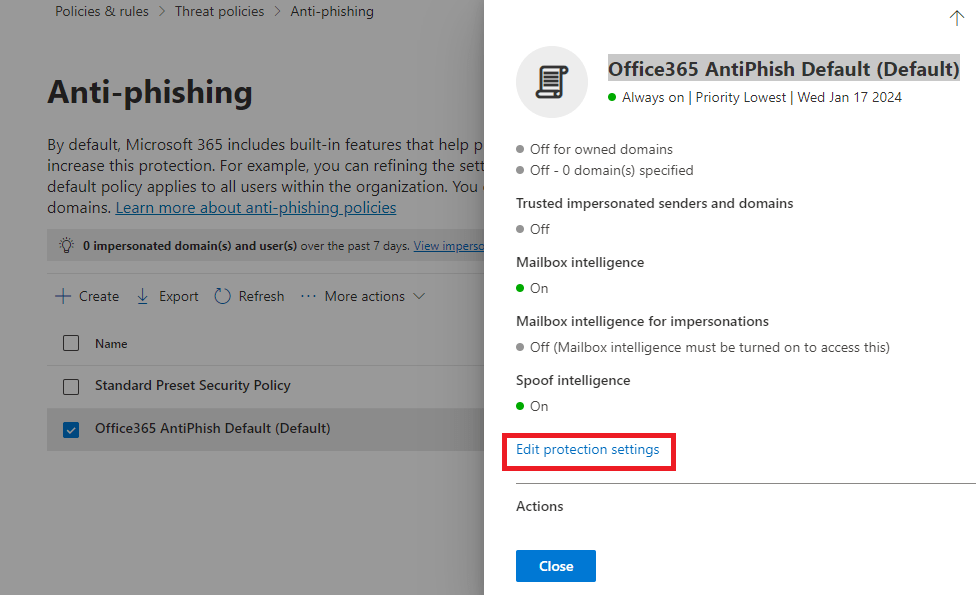Check the Standard Preset Security Policy checkbox
976x595 pixels.
71,386
